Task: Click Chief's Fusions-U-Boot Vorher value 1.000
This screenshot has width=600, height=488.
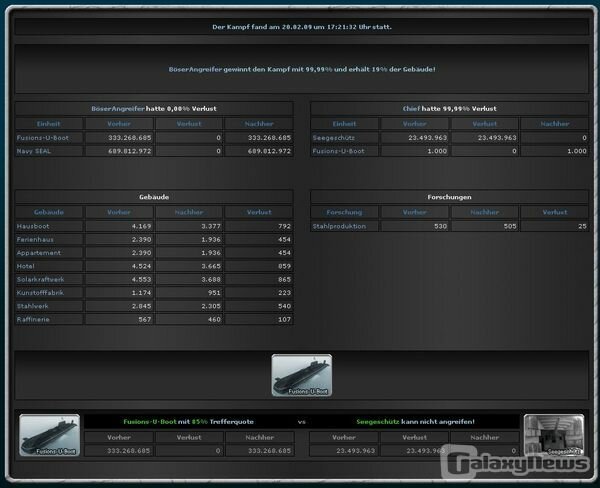Action: (437, 151)
